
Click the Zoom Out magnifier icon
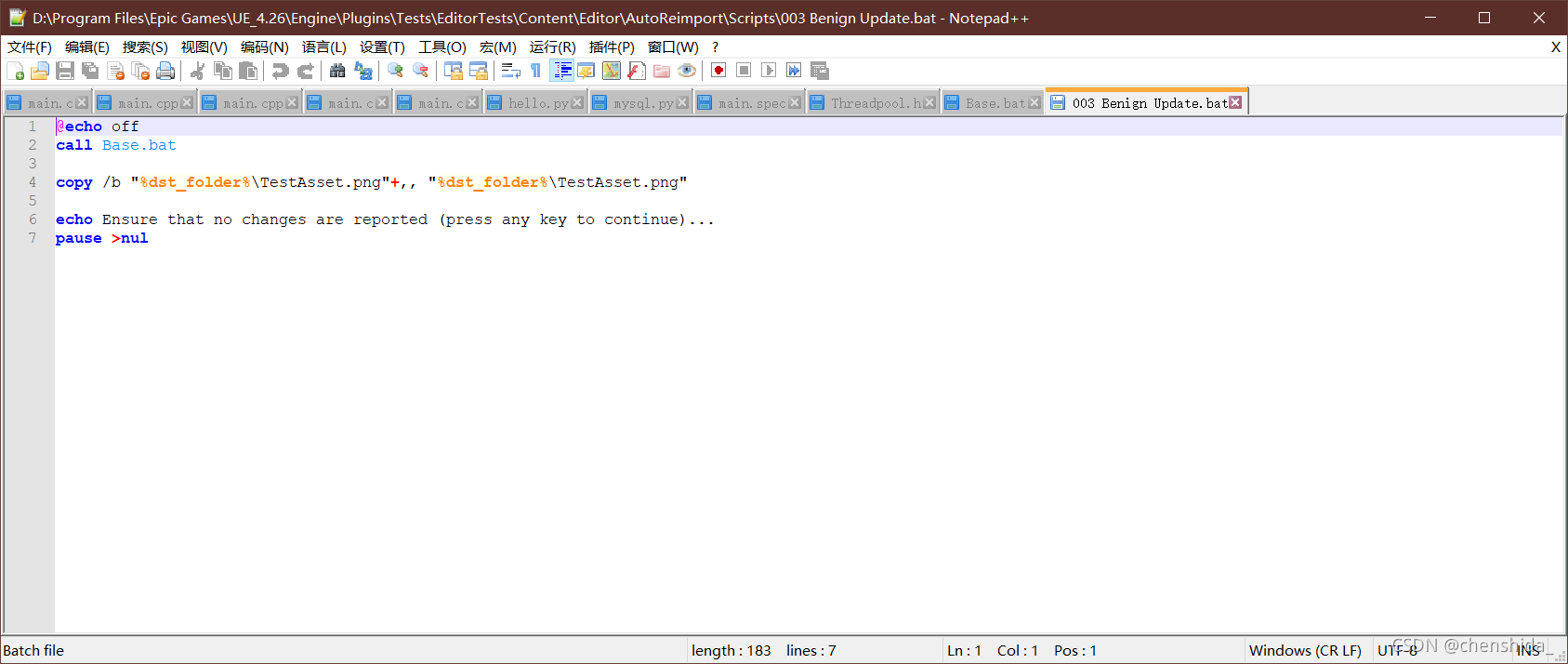coord(420,71)
